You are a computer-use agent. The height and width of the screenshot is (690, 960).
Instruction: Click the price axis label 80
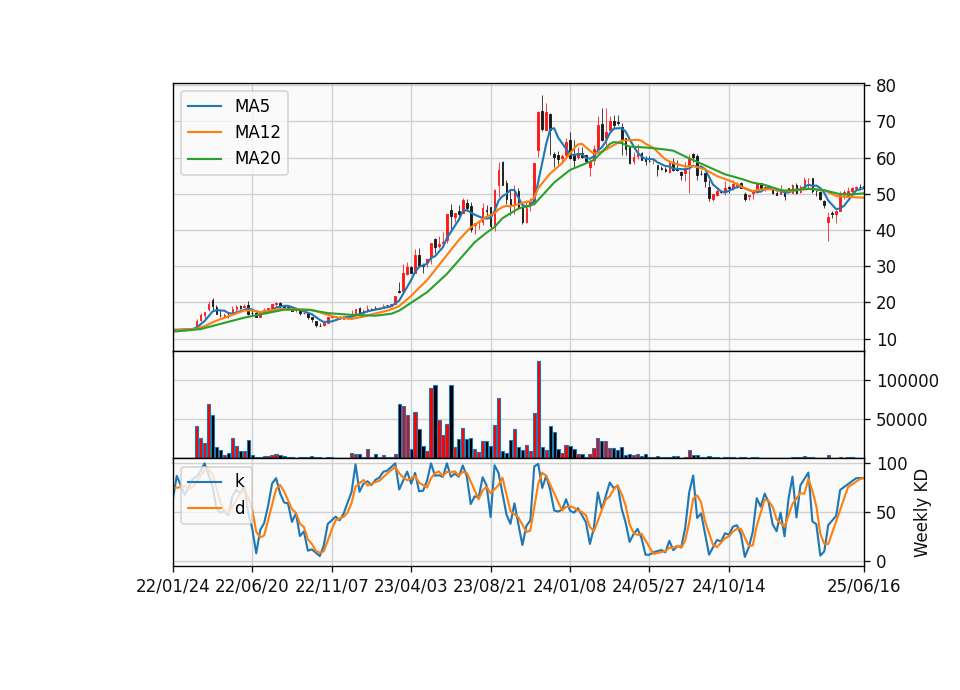(x=886, y=86)
